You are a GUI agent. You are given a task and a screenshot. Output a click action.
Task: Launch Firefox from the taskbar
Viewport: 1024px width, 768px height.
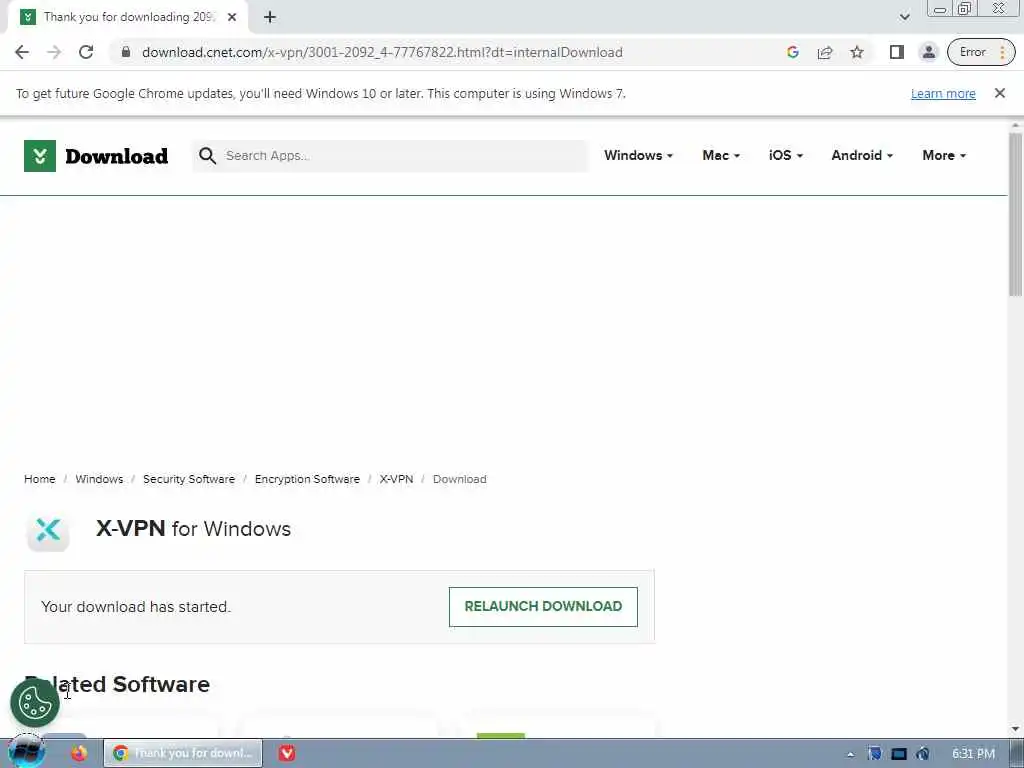[x=79, y=753]
